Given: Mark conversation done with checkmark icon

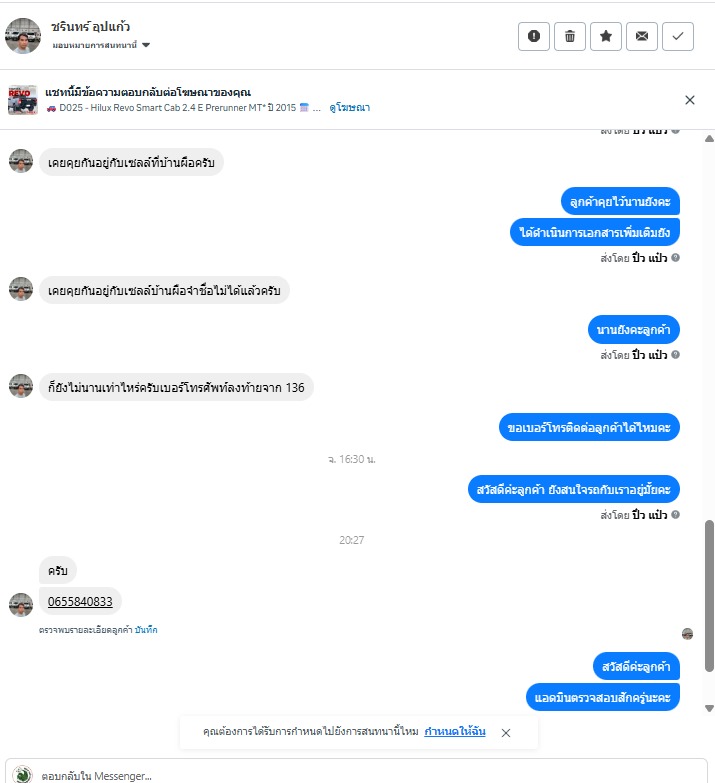Looking at the screenshot, I should point(678,36).
